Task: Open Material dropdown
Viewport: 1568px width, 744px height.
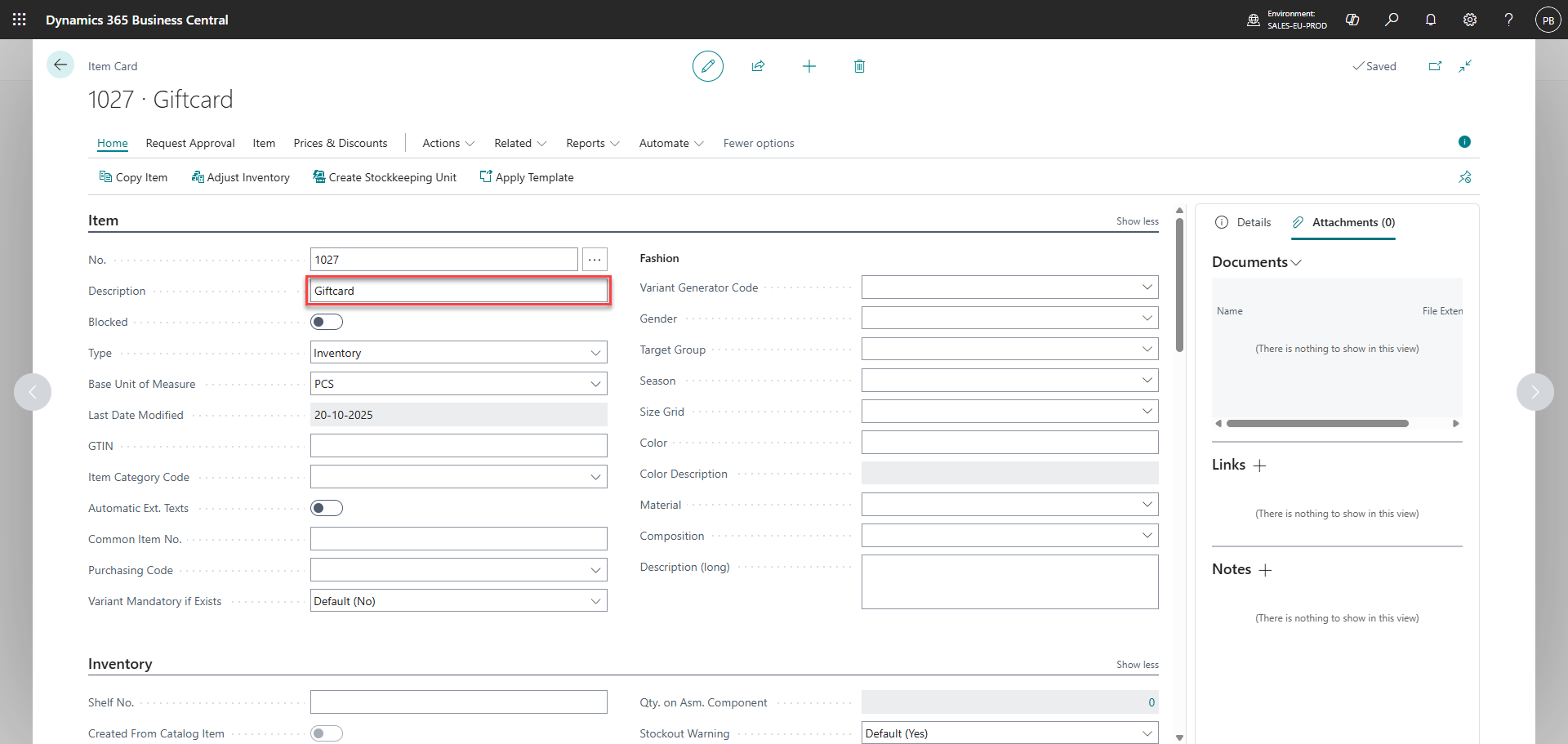Action: (x=1147, y=505)
